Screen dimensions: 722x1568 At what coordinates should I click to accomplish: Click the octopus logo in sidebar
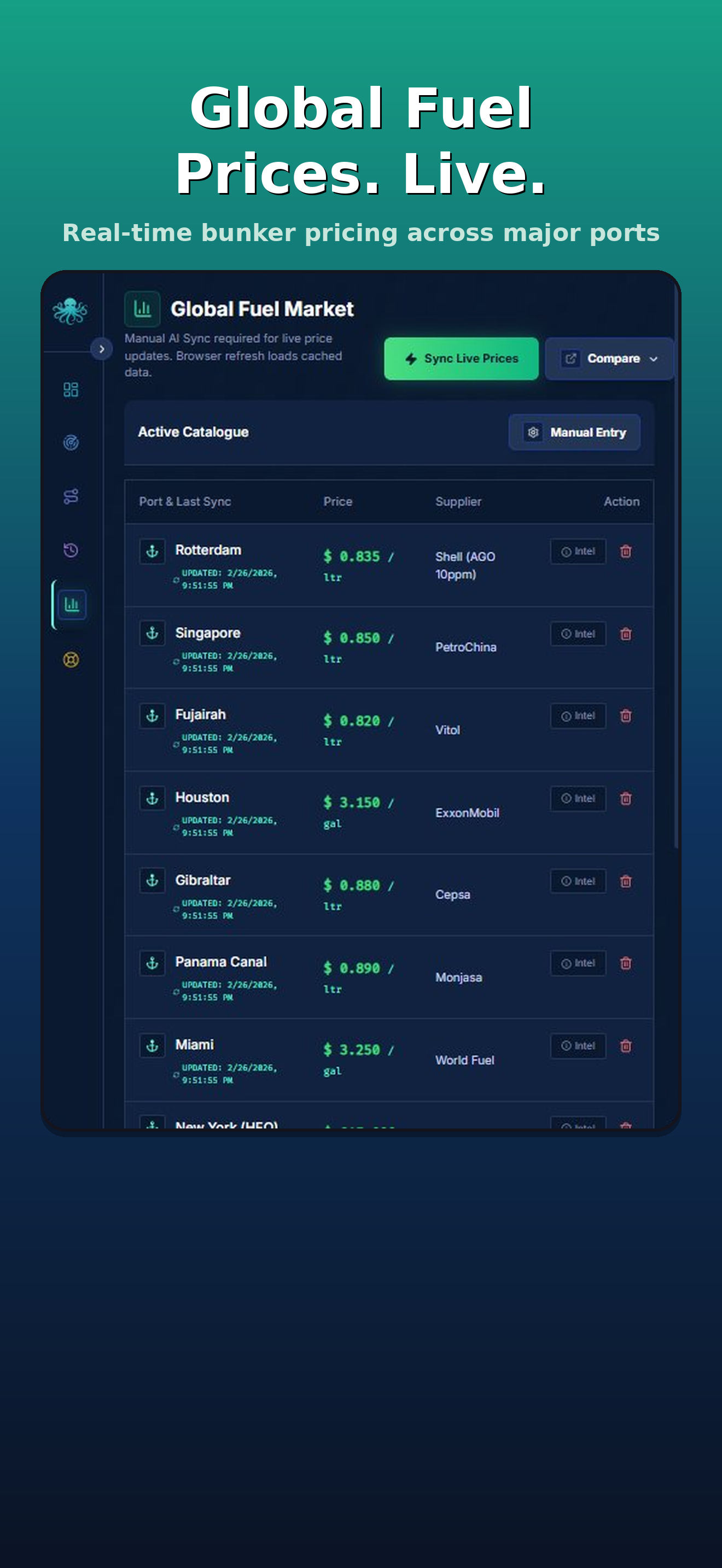70,311
